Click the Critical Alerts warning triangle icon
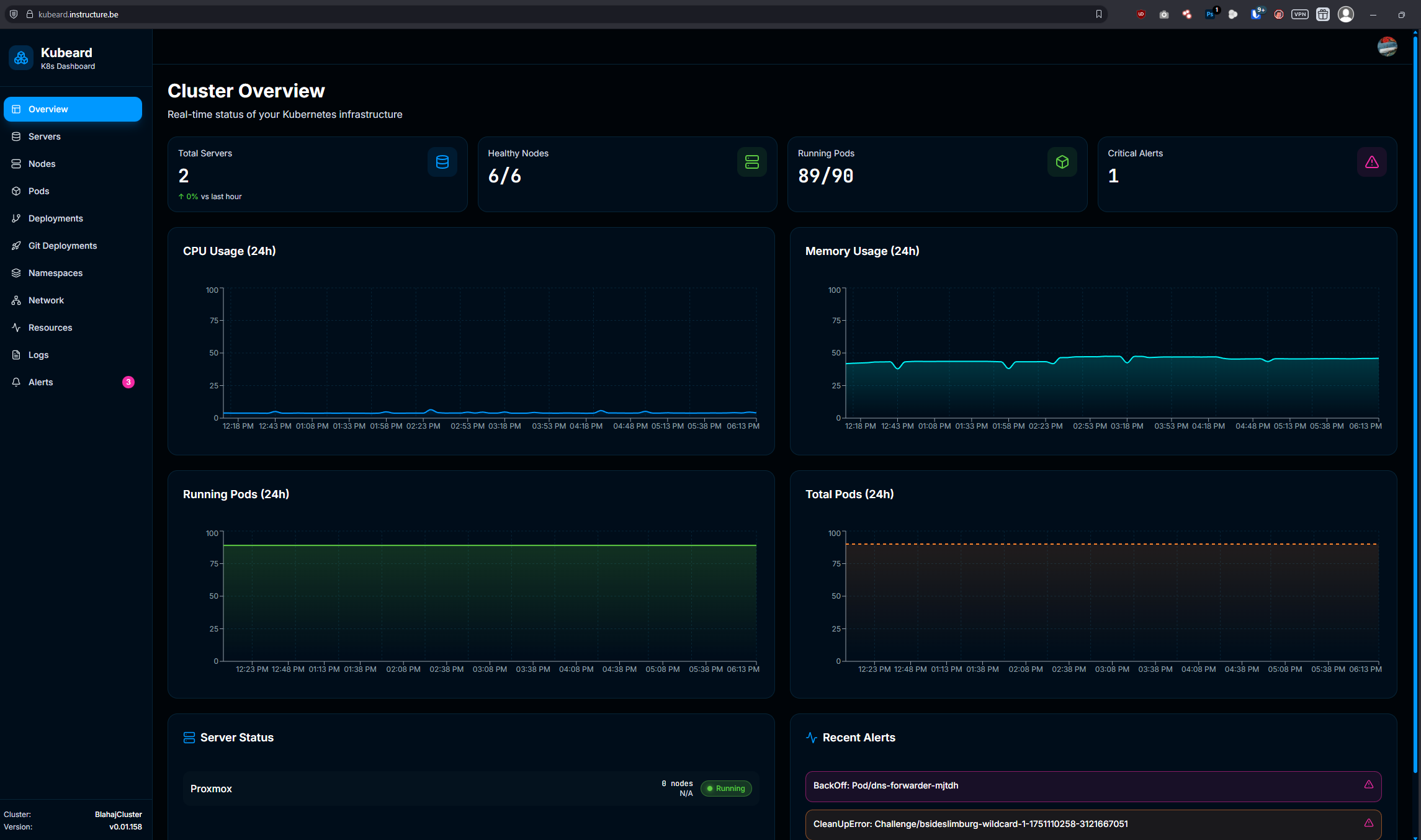 point(1371,162)
